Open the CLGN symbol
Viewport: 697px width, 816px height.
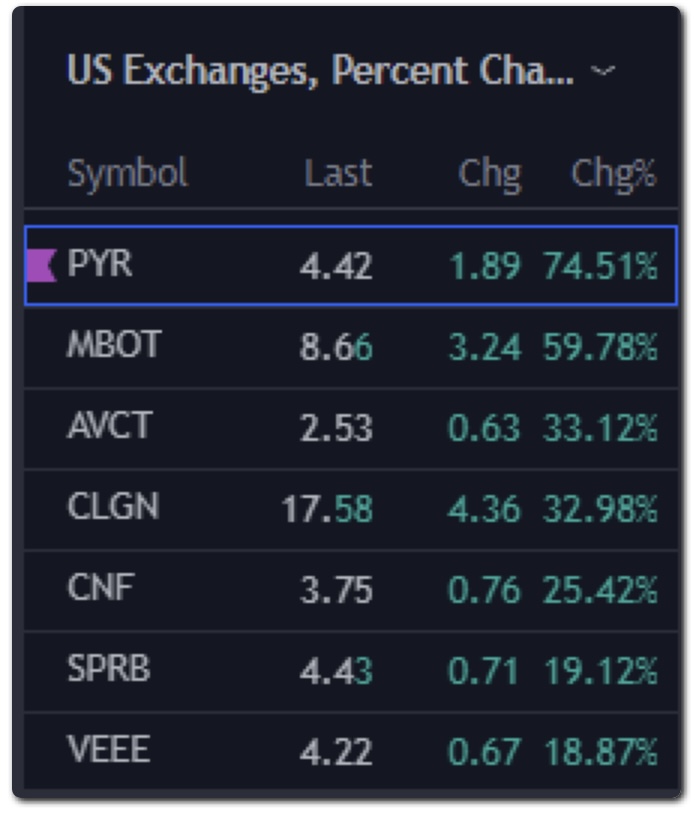point(112,508)
